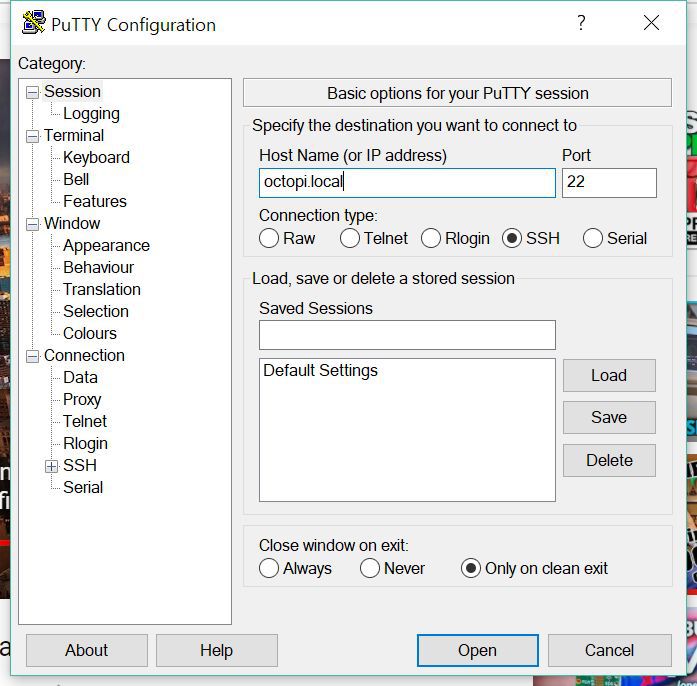This screenshot has width=697, height=686.
Task: Open the Terminal category
Action: (74, 135)
